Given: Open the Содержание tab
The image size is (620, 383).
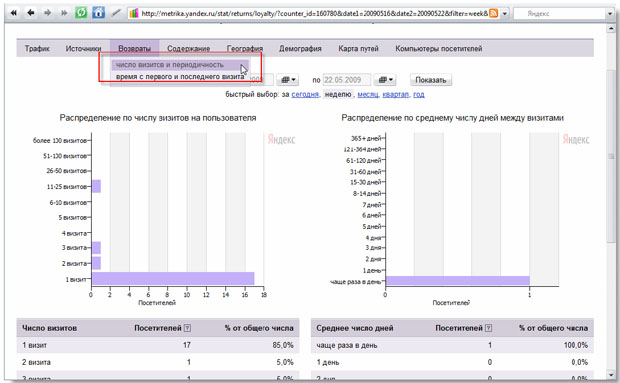Looking at the screenshot, I should tap(189, 49).
